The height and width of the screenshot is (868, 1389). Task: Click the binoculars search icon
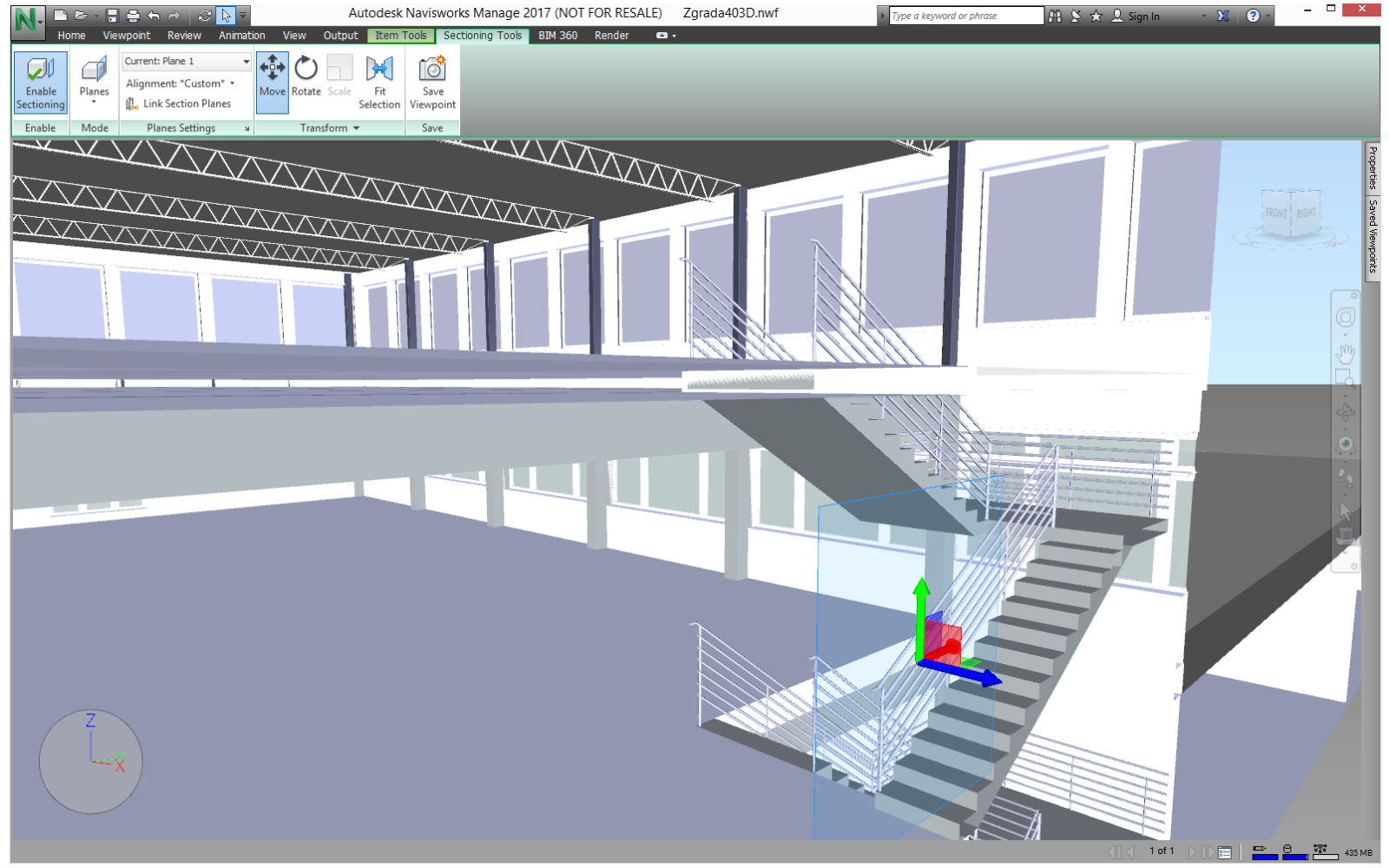point(1055,16)
